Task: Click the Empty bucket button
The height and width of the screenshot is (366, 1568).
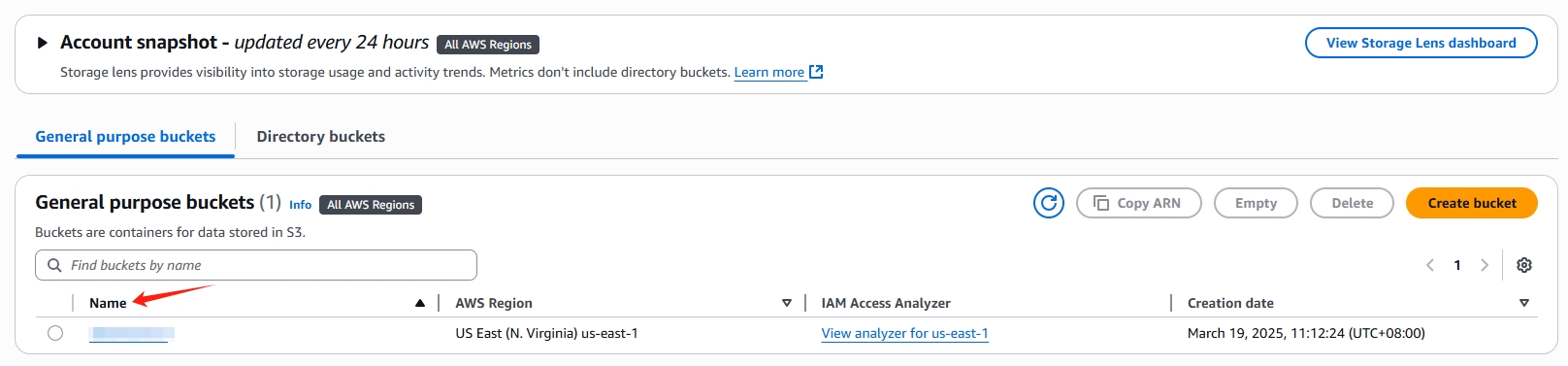Action: pos(1256,203)
